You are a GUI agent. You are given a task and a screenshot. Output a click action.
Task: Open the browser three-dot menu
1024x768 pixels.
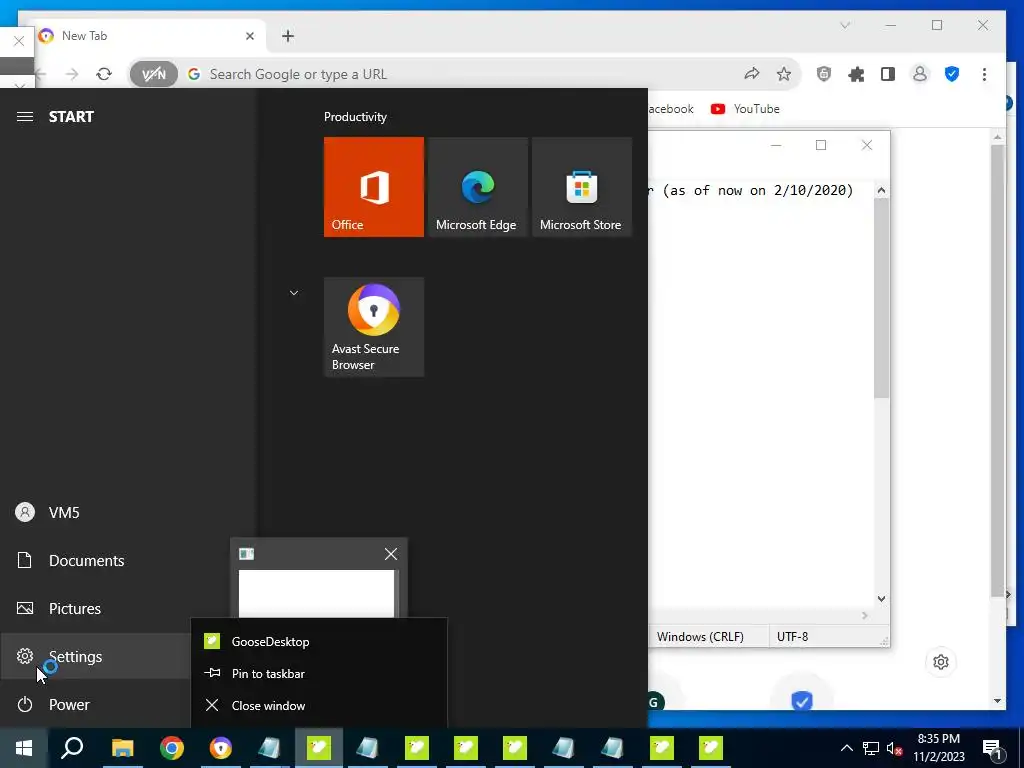(x=984, y=74)
